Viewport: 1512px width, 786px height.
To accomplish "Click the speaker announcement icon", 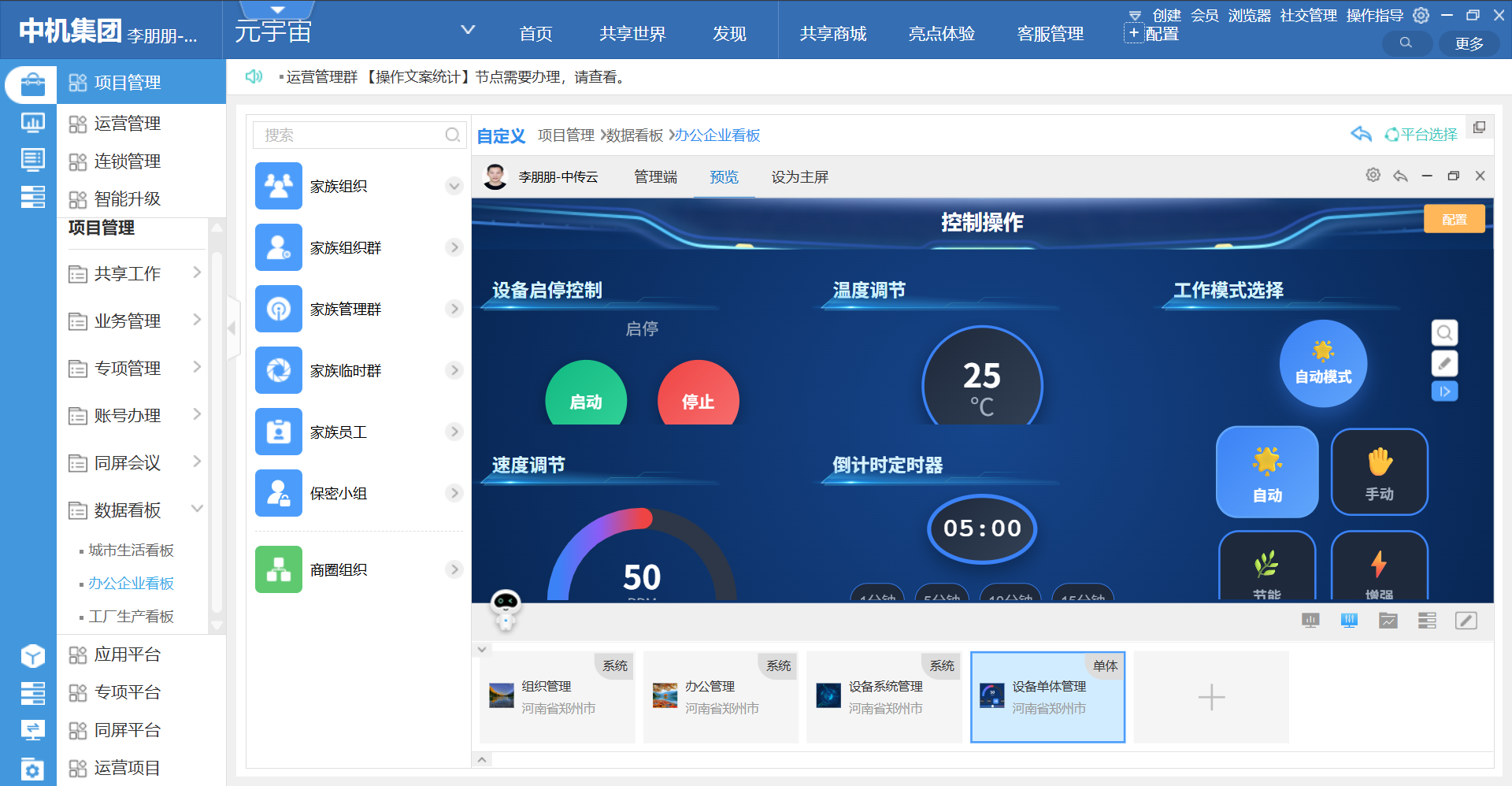I will (x=254, y=76).
